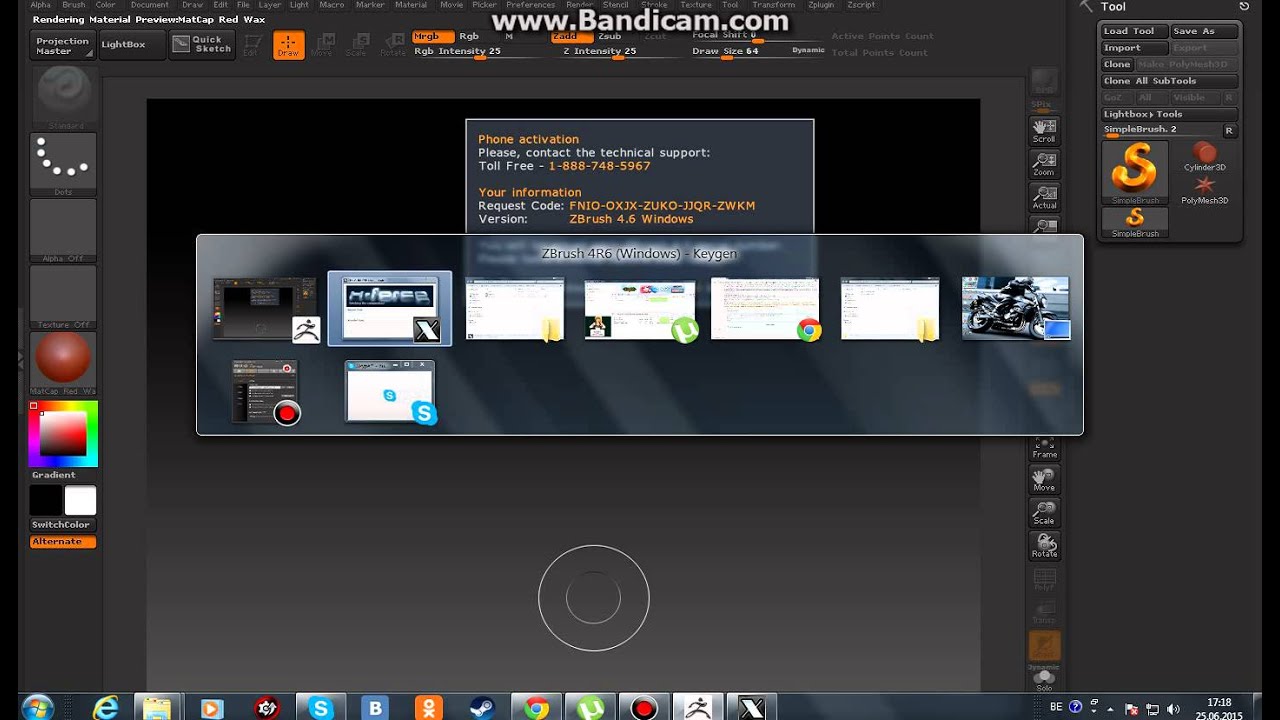Select the motorcycle desktop thumbnail in task switcher

(x=1016, y=309)
